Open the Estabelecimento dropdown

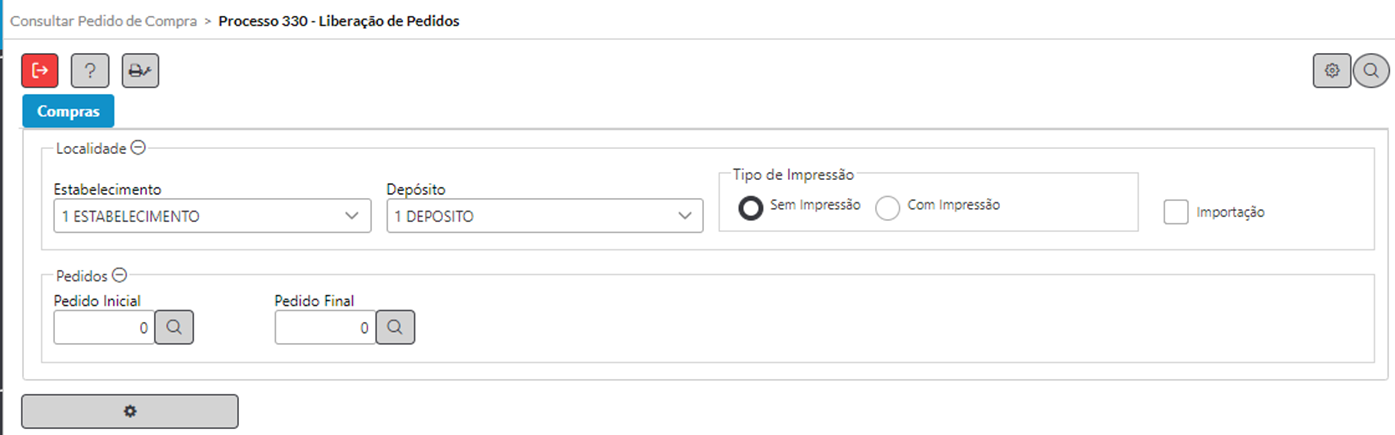tap(212, 216)
